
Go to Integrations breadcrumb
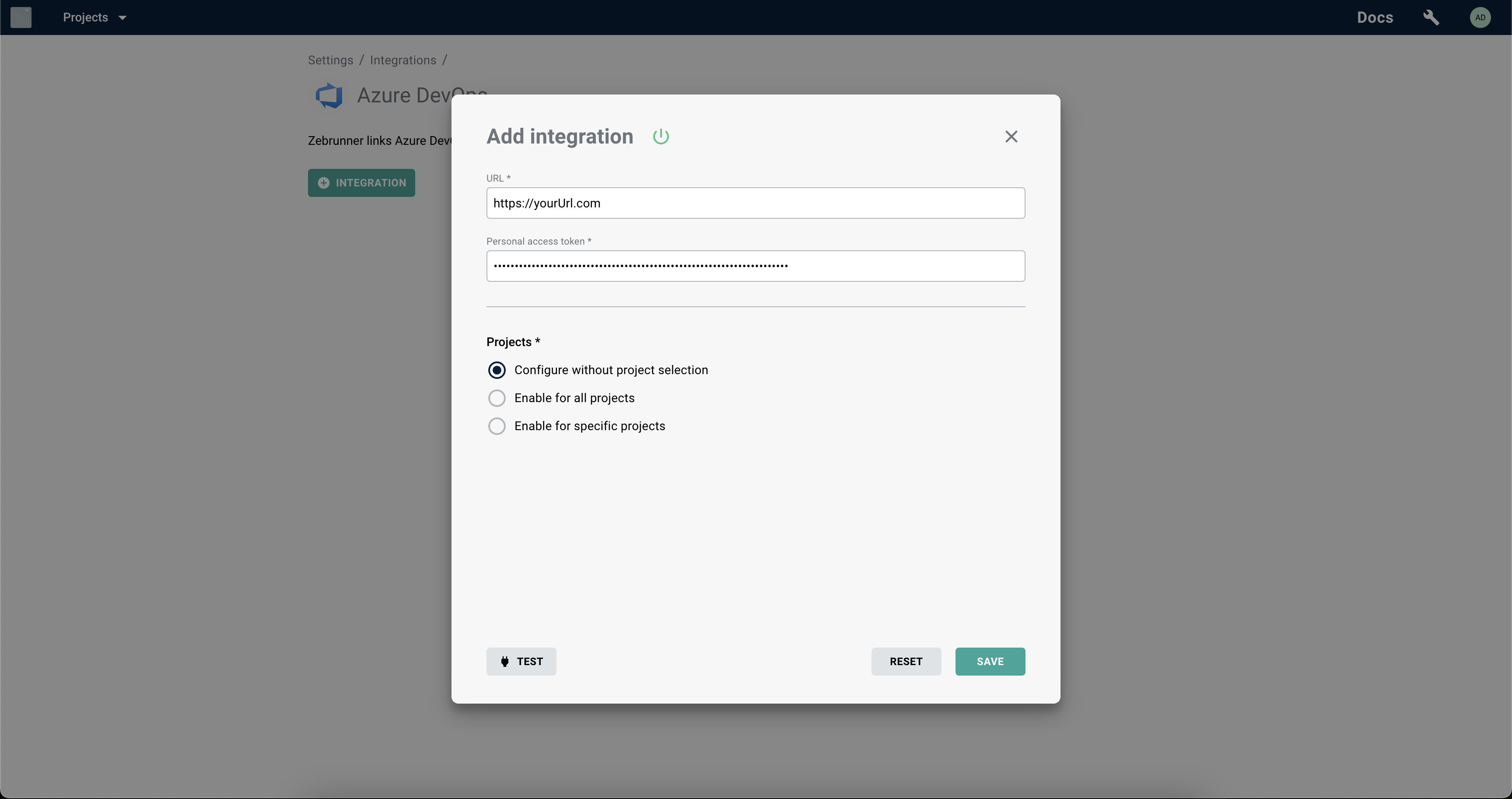[402, 60]
